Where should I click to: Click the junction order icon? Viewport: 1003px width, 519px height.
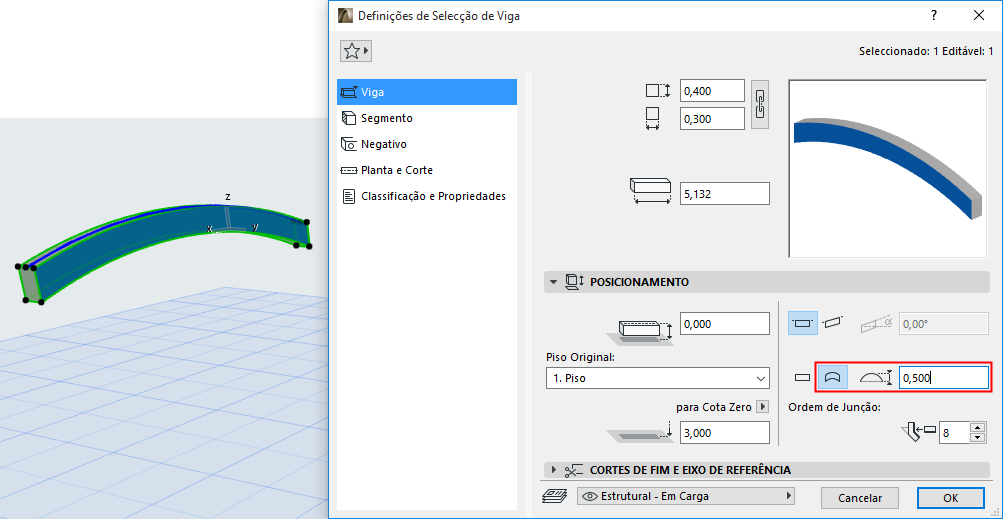(917, 433)
